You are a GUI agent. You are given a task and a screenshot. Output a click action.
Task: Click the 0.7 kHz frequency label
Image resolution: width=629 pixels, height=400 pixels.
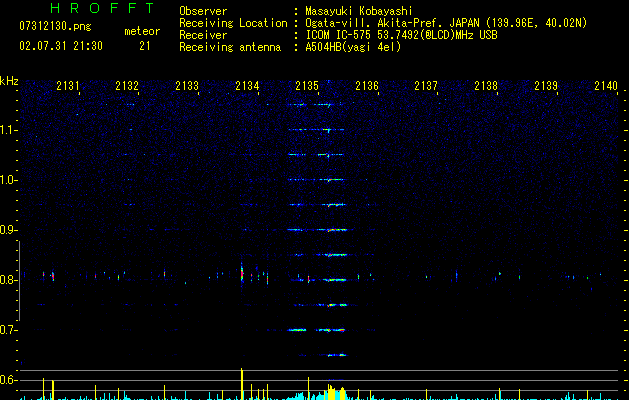7,330
